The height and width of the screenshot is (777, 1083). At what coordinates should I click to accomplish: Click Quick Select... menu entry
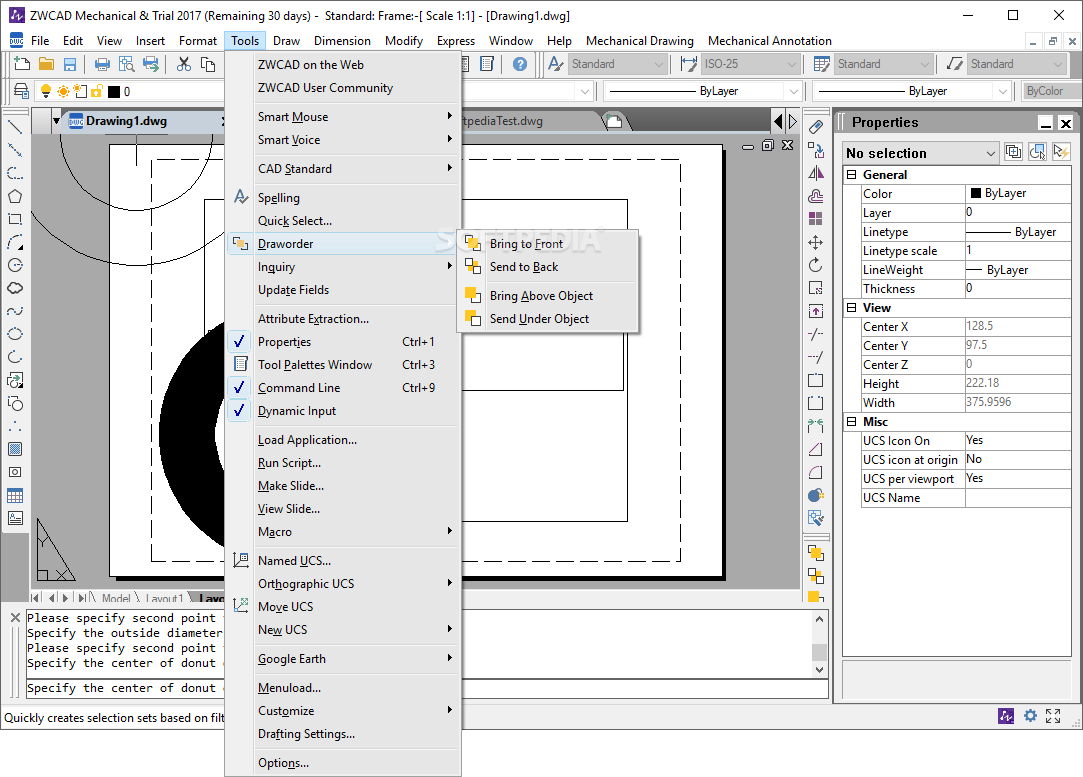(x=343, y=221)
